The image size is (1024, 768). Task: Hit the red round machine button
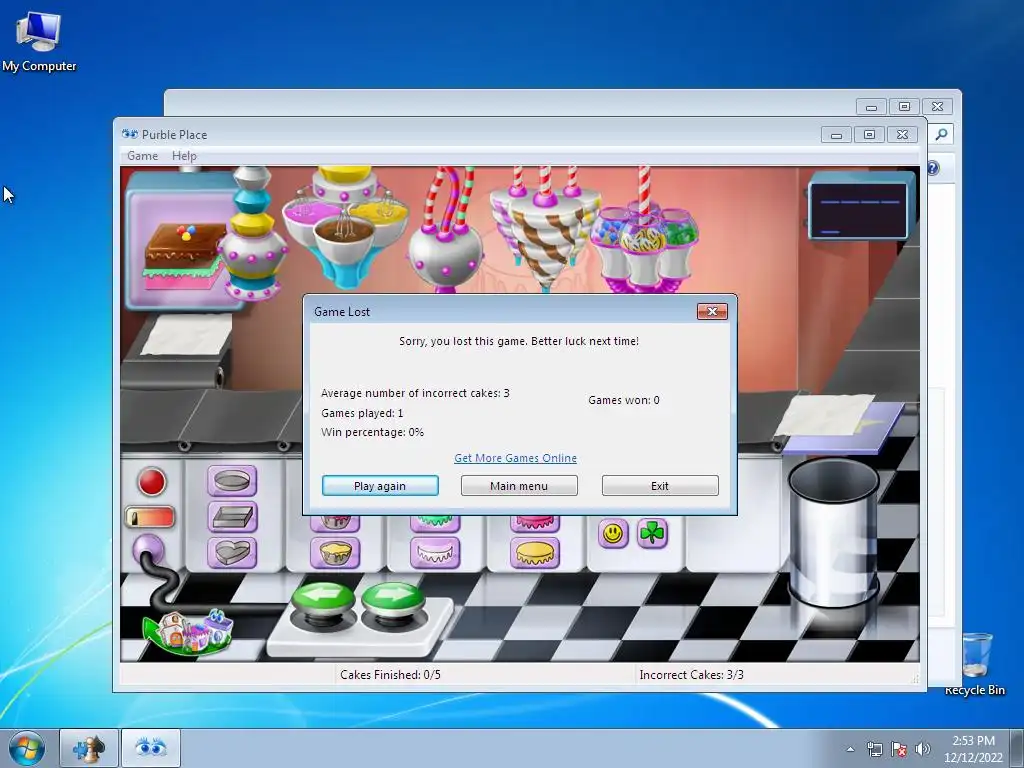(152, 482)
